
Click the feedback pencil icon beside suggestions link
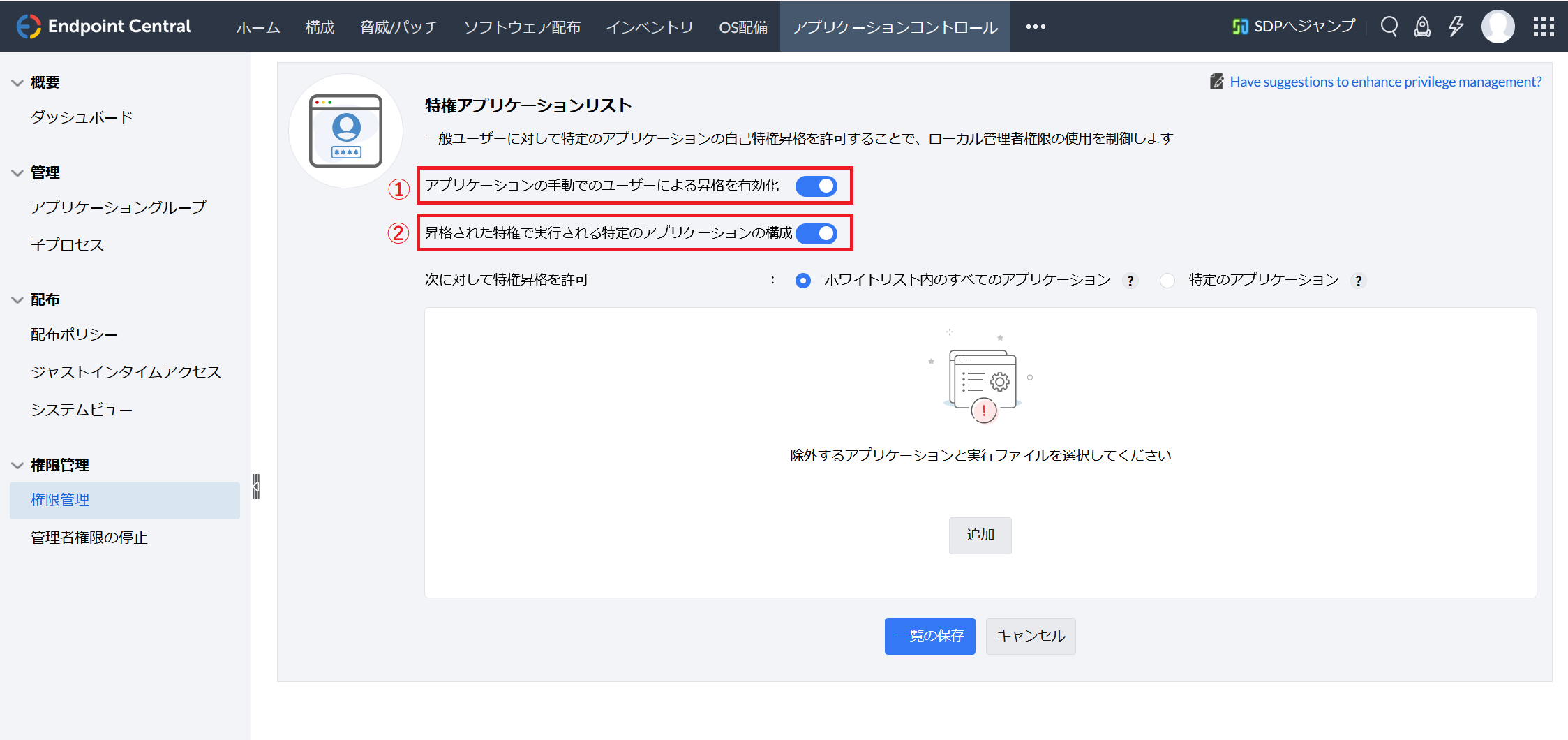tap(1216, 82)
